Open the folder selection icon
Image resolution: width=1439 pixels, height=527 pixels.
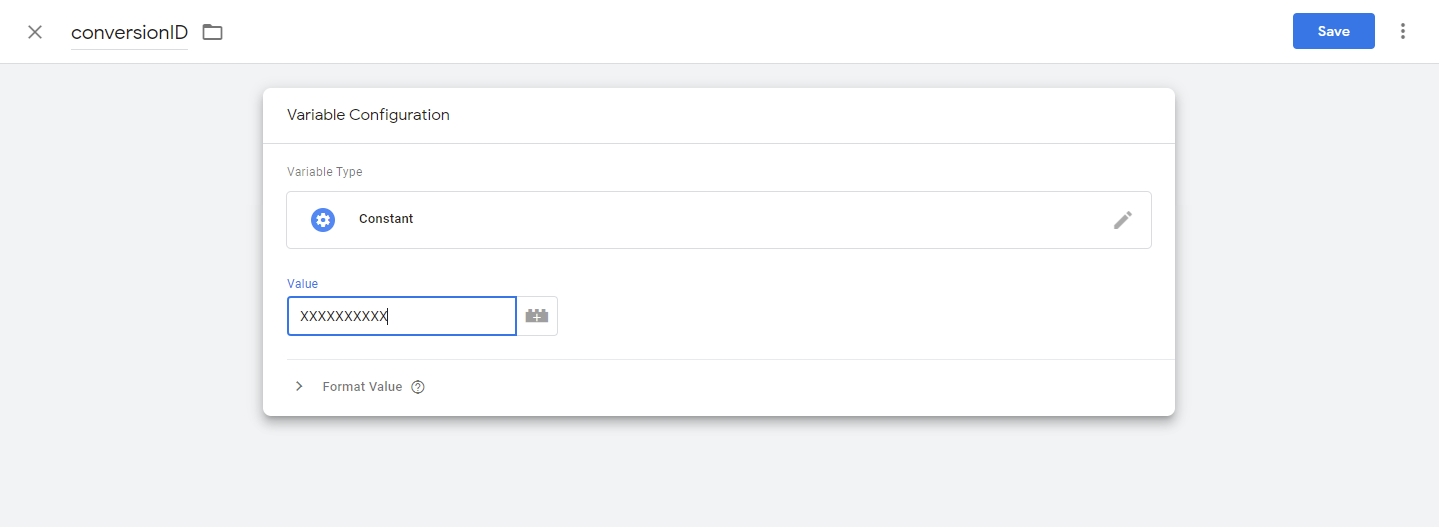coord(212,32)
